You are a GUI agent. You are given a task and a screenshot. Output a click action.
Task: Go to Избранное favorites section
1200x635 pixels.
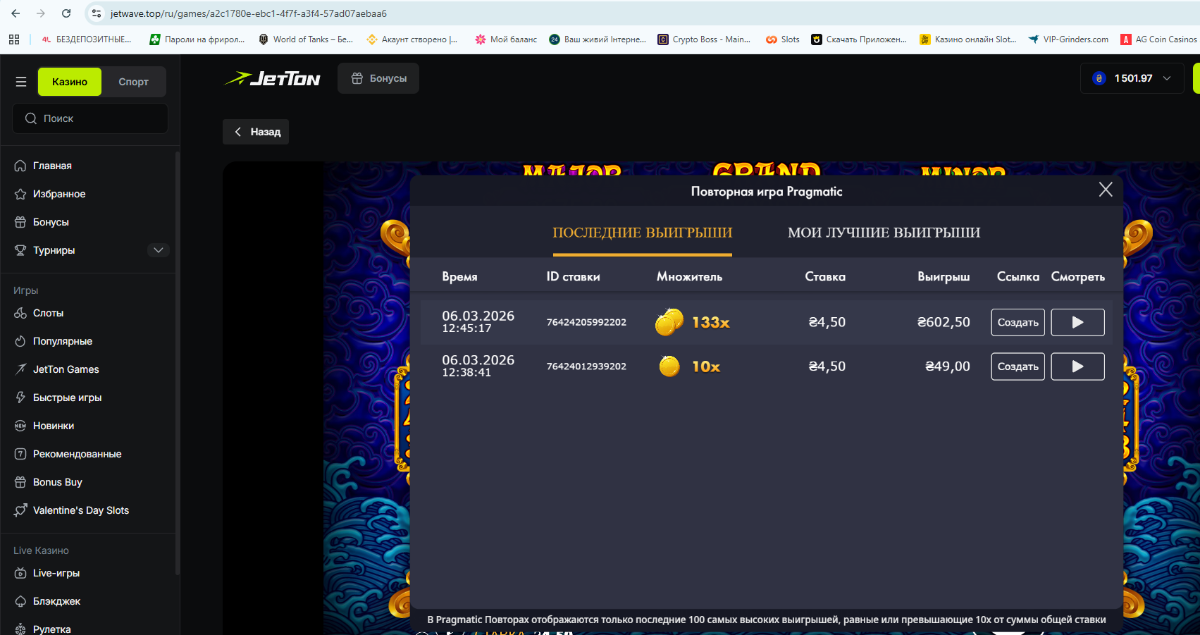tap(58, 194)
